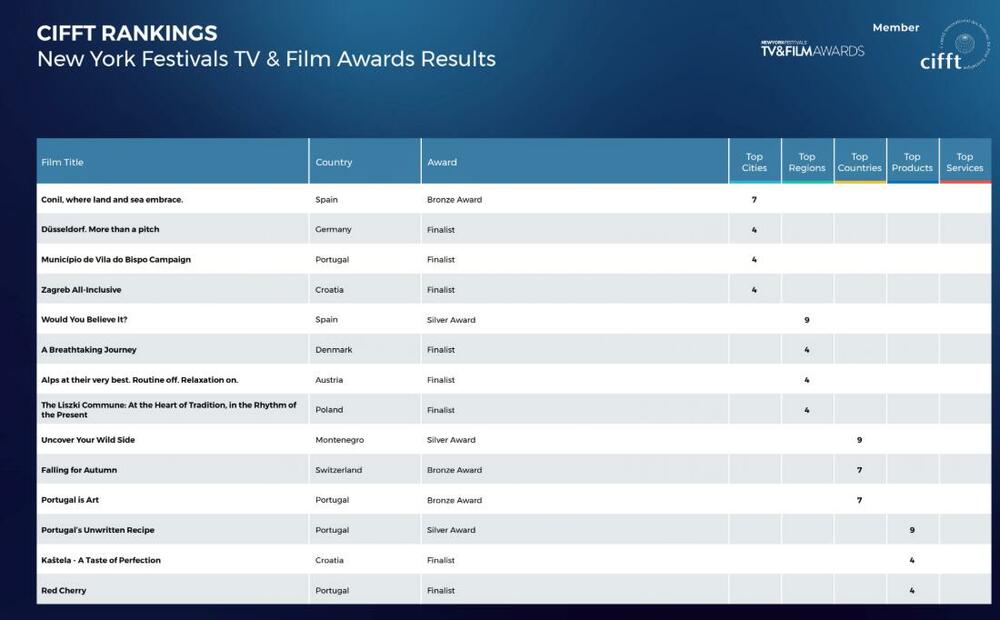
Task: Open 'Uncover Your Wild Side' film entry
Action: [88, 440]
